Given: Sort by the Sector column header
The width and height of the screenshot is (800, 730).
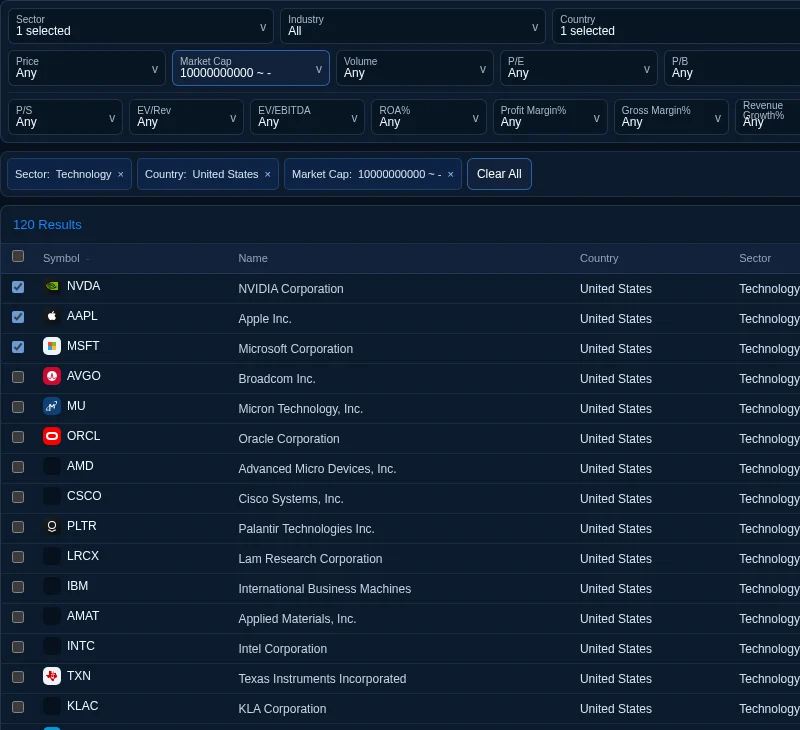Looking at the screenshot, I should (x=755, y=258).
